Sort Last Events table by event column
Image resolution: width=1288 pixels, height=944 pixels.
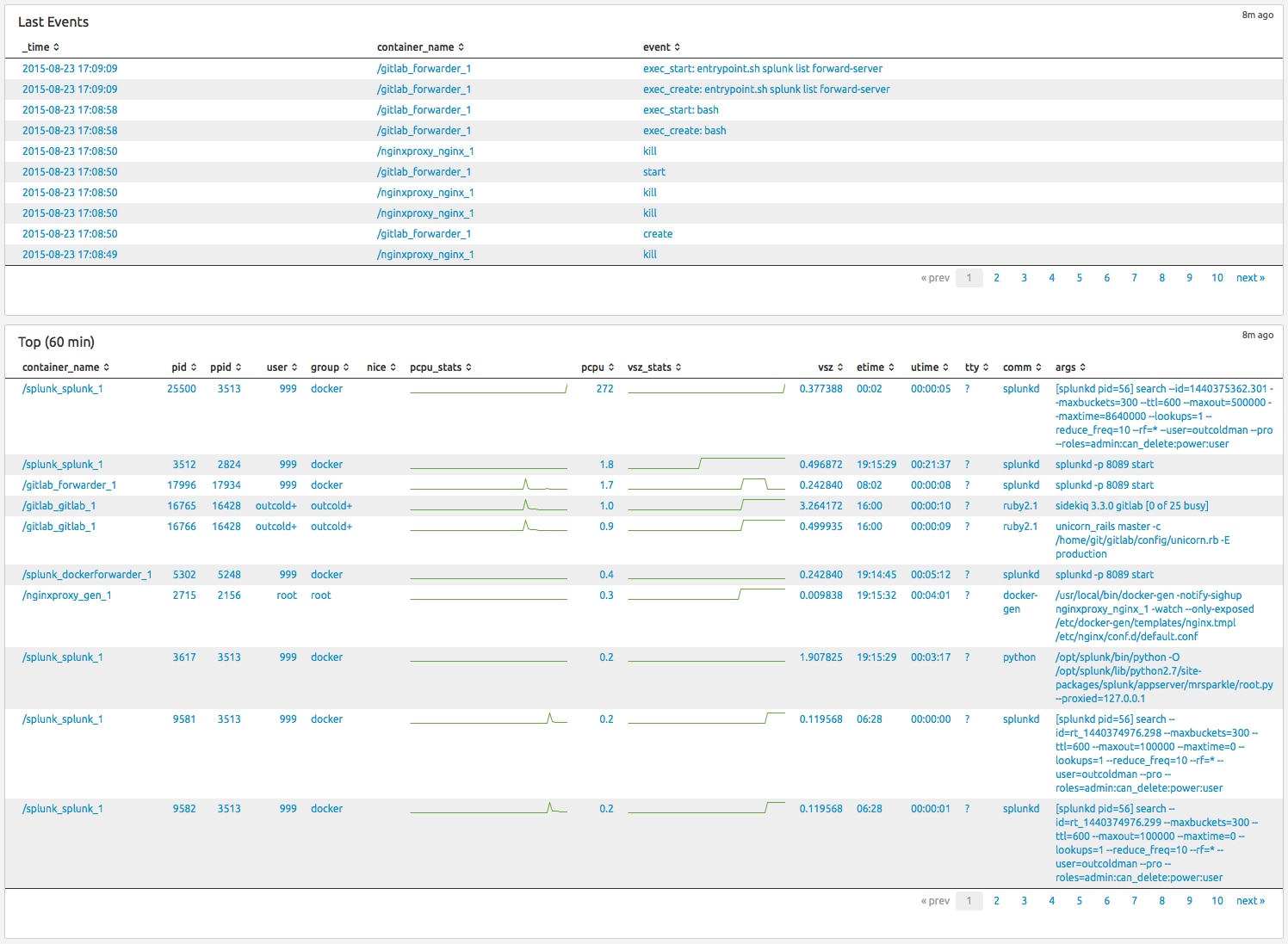661,47
